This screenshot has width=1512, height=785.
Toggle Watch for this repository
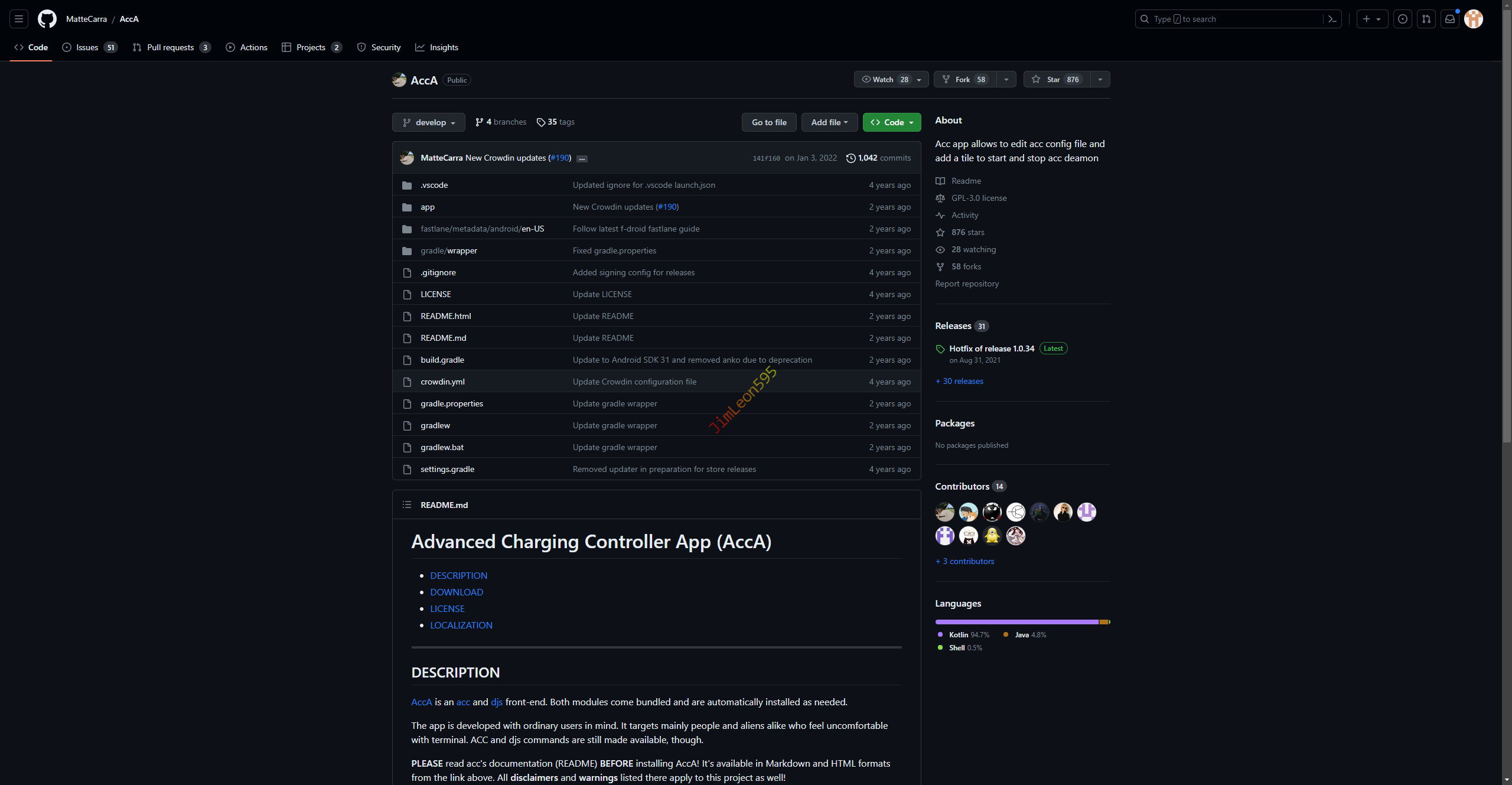pyautogui.click(x=884, y=79)
